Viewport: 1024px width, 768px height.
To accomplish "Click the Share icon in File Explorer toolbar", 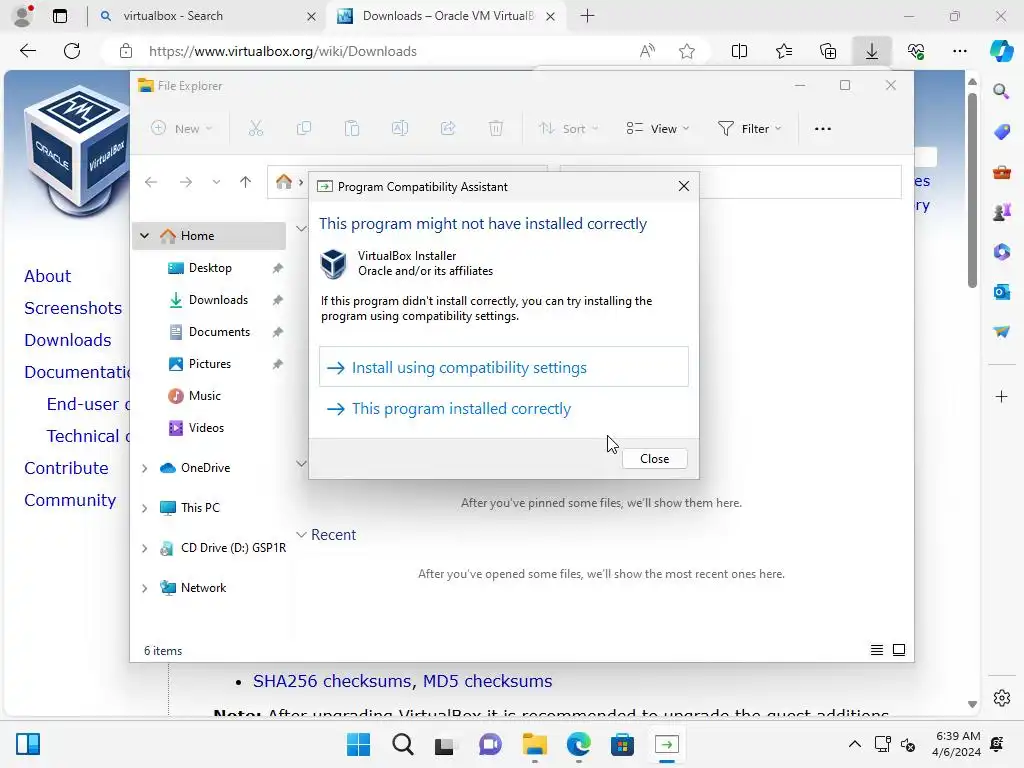I will tap(448, 129).
